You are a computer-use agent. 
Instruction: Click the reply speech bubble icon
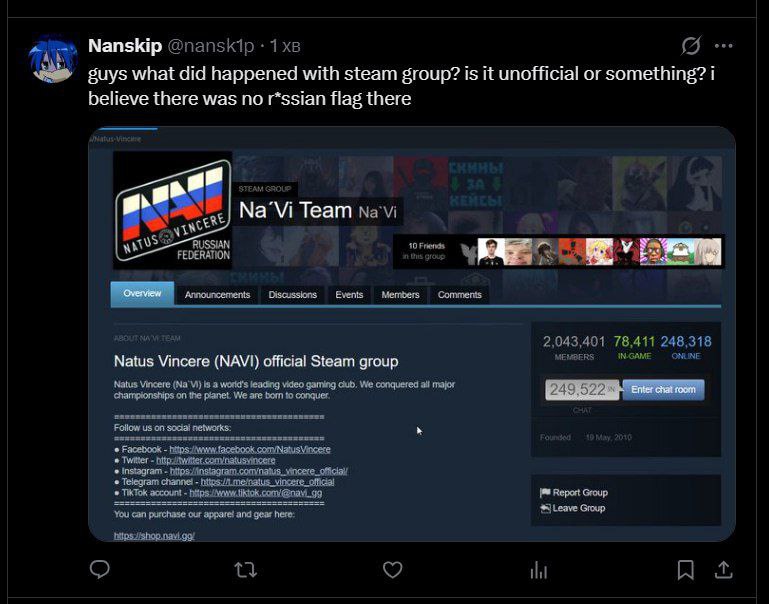[x=100, y=569]
